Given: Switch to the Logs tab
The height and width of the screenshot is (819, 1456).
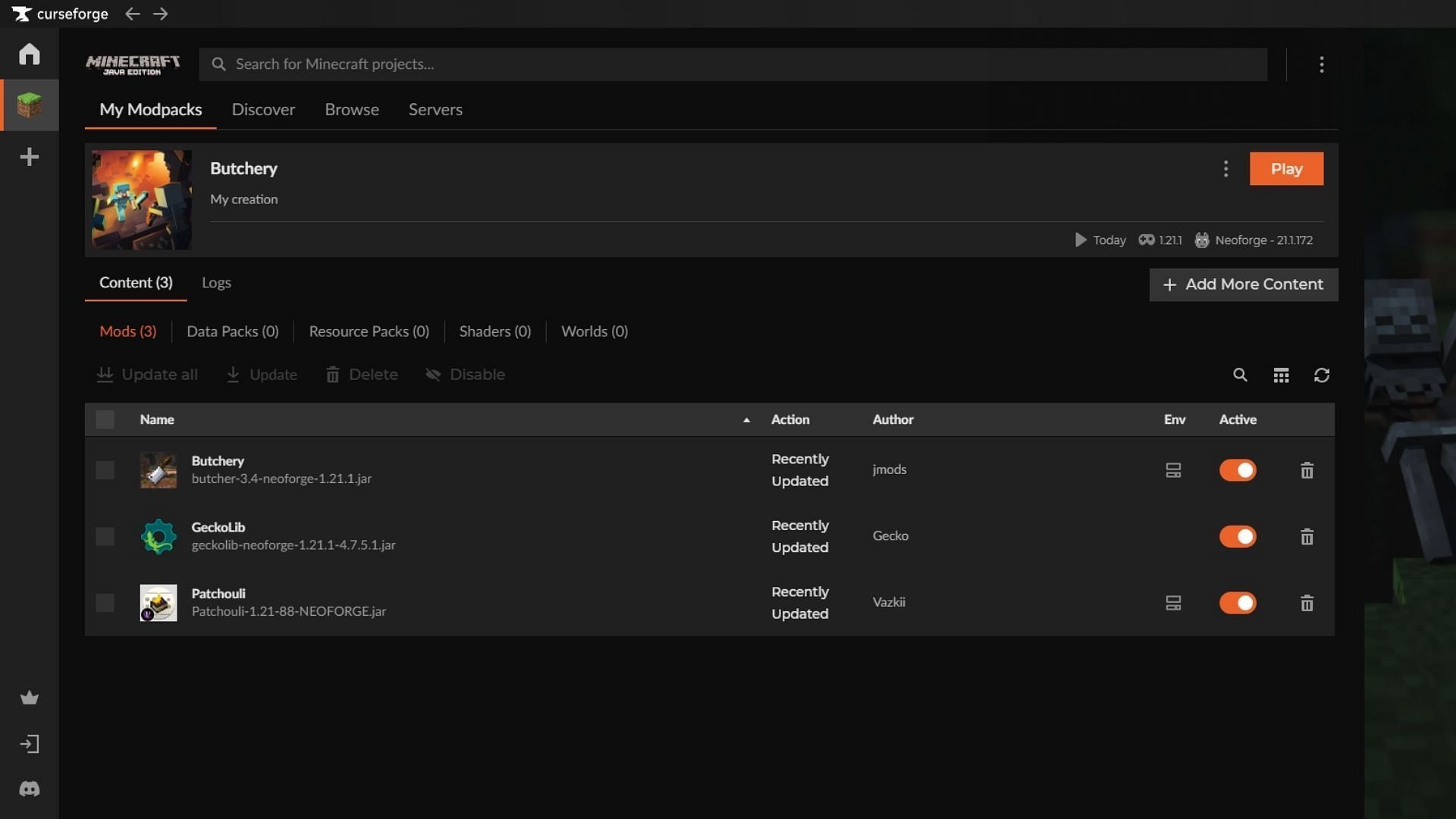Looking at the screenshot, I should (216, 283).
